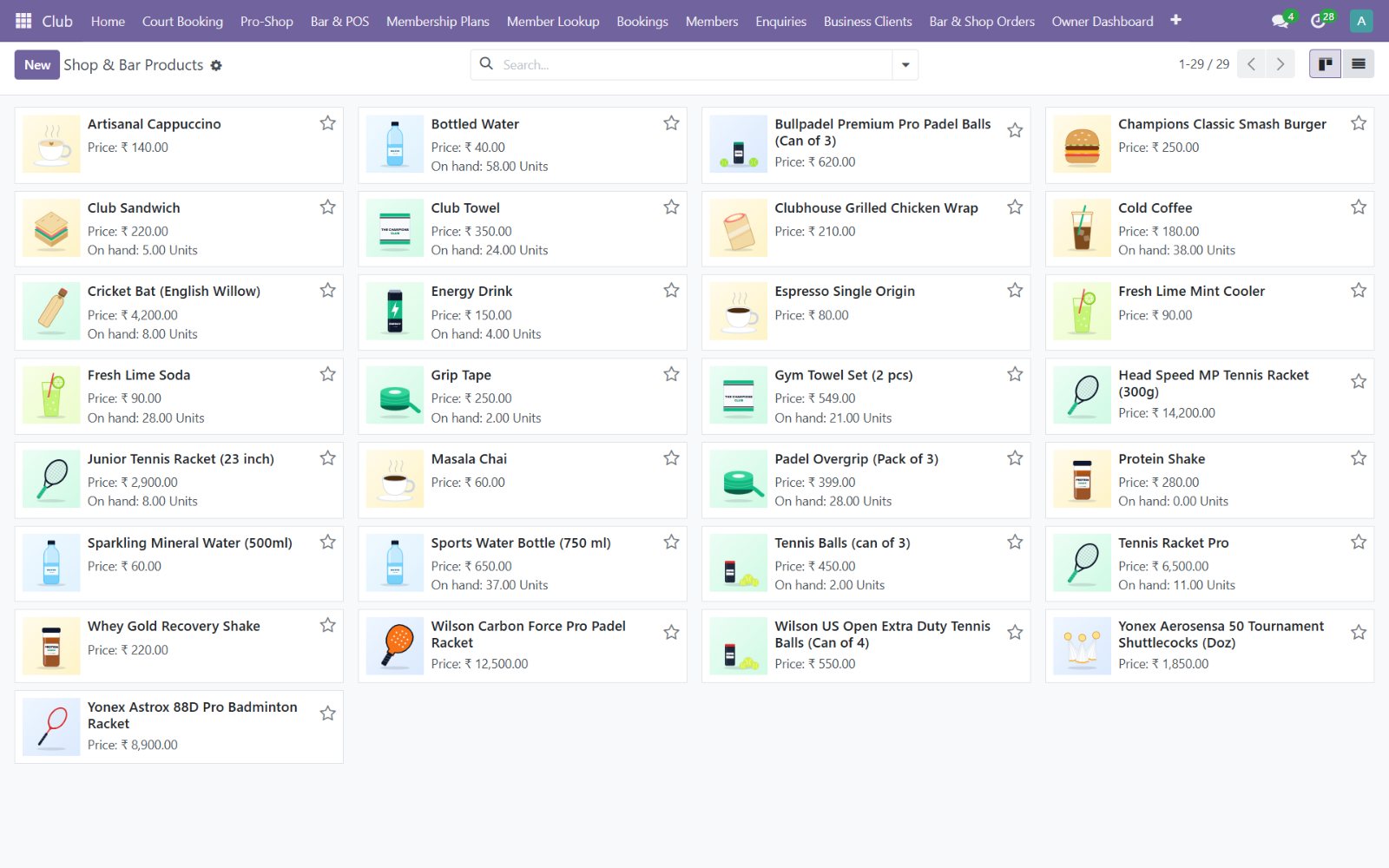Click the 1-29 / 29 pager counter
Screen dimensions: 1389x868
click(1203, 64)
